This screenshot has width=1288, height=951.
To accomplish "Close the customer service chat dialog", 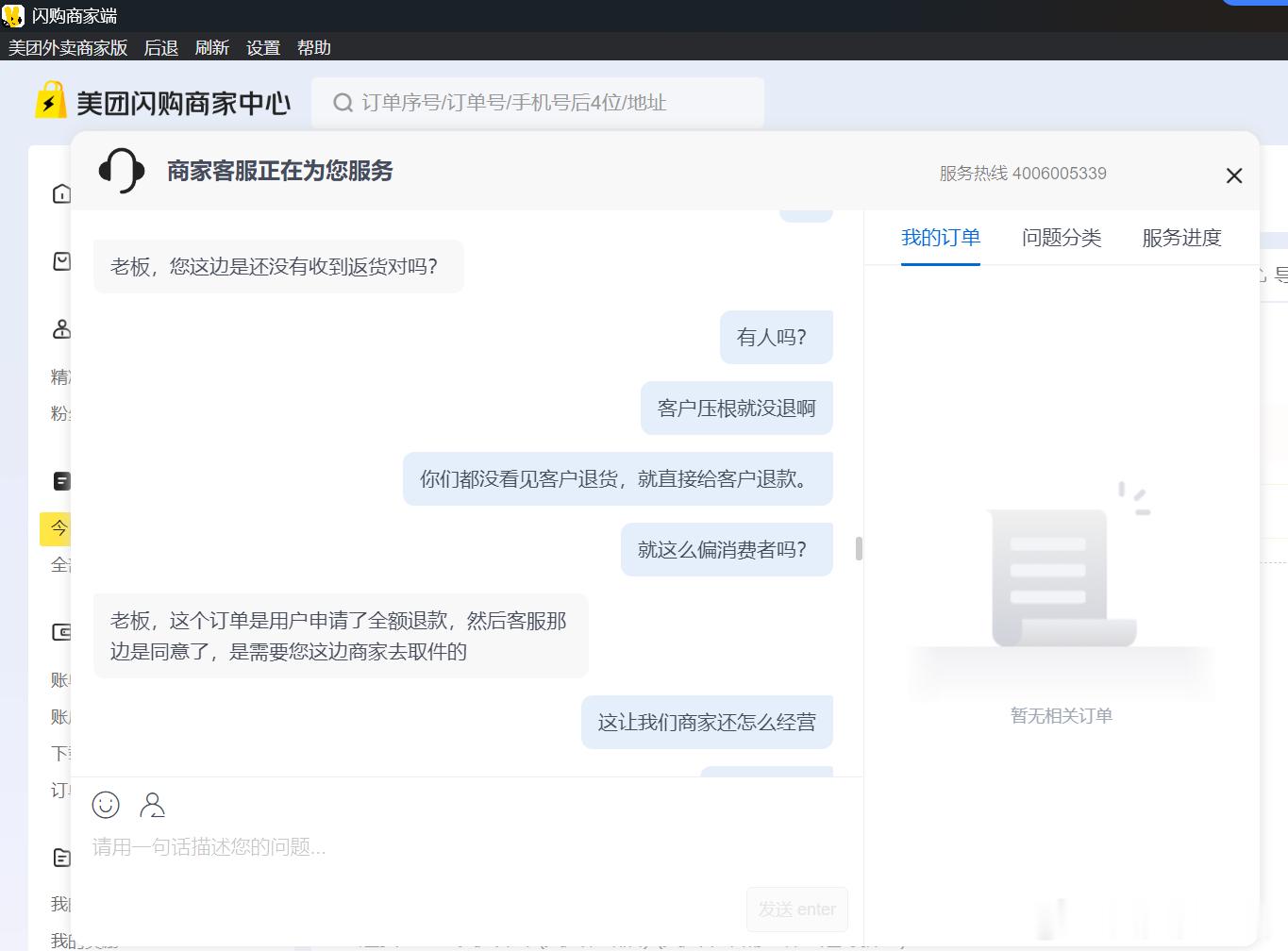I will point(1233,175).
